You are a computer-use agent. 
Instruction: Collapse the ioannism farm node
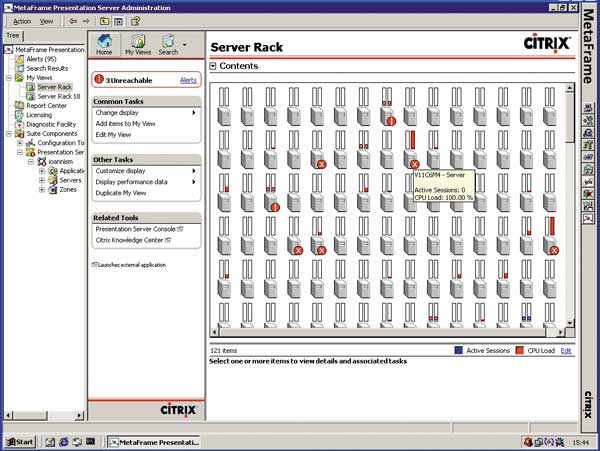coord(31,161)
